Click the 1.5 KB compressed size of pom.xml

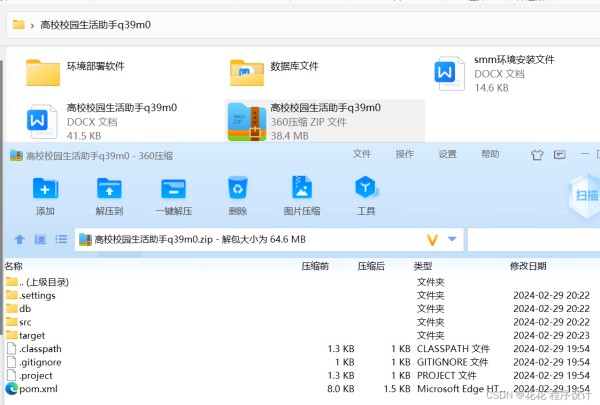click(x=397, y=389)
